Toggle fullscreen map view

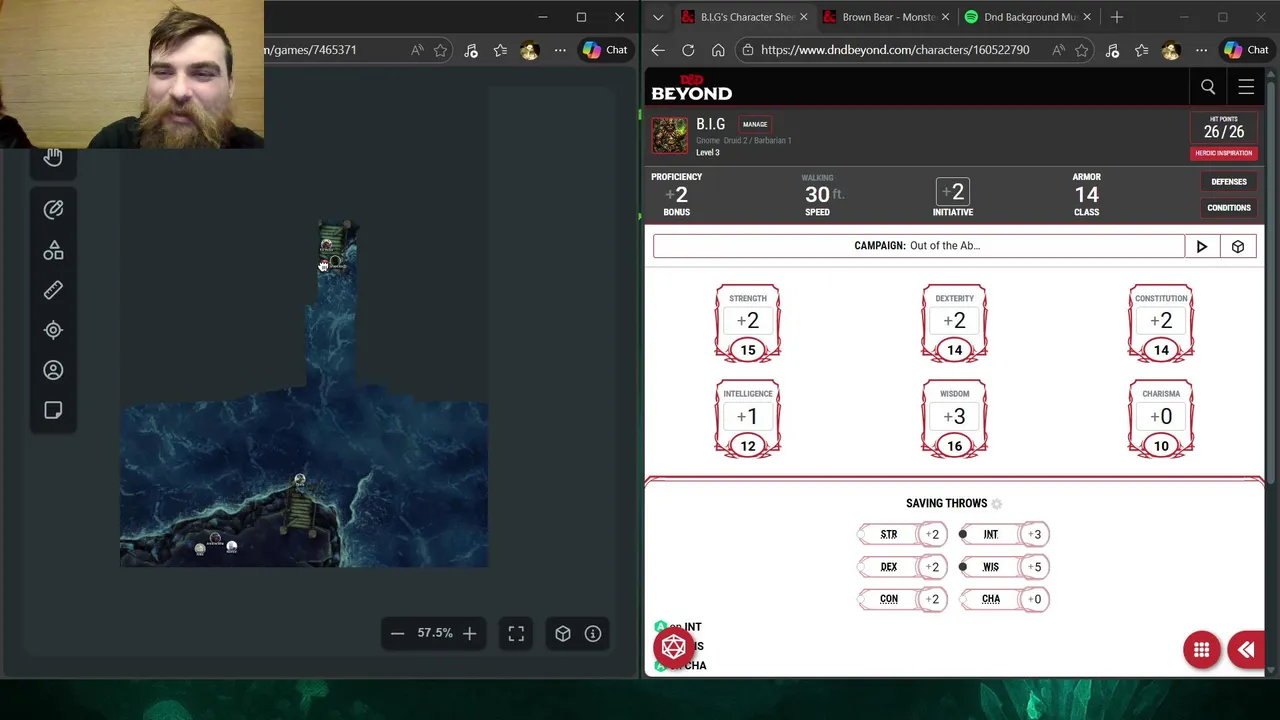click(x=516, y=633)
